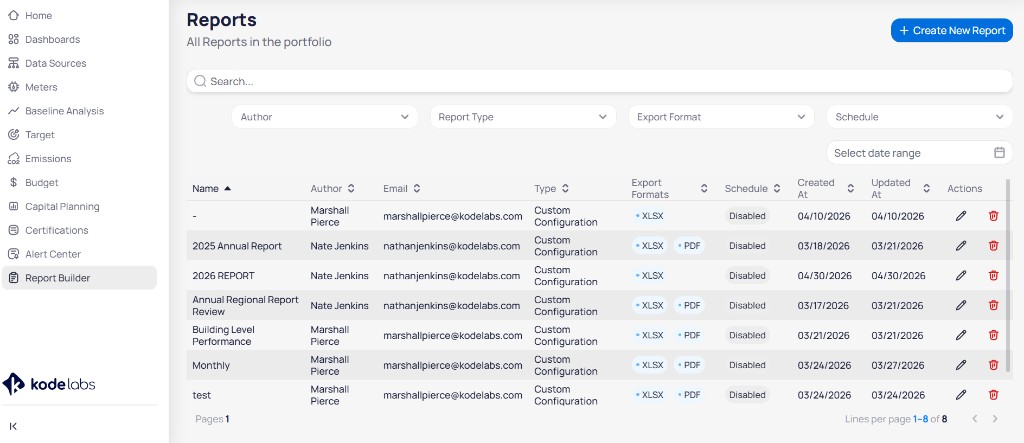The width and height of the screenshot is (1024, 443).
Task: Open the Report Type filter dropdown
Action: tap(522, 117)
